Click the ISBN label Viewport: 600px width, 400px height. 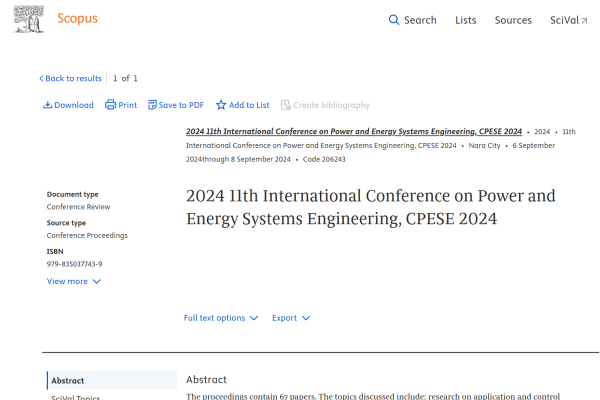tap(55, 251)
